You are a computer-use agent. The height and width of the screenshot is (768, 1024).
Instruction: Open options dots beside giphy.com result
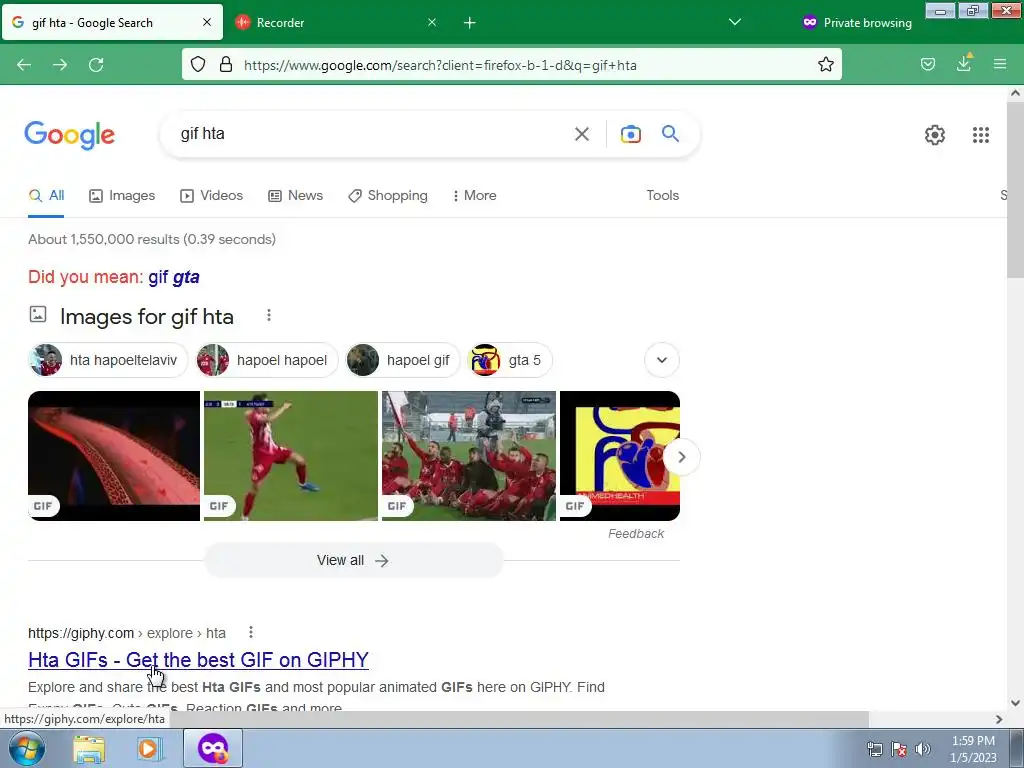pos(251,632)
